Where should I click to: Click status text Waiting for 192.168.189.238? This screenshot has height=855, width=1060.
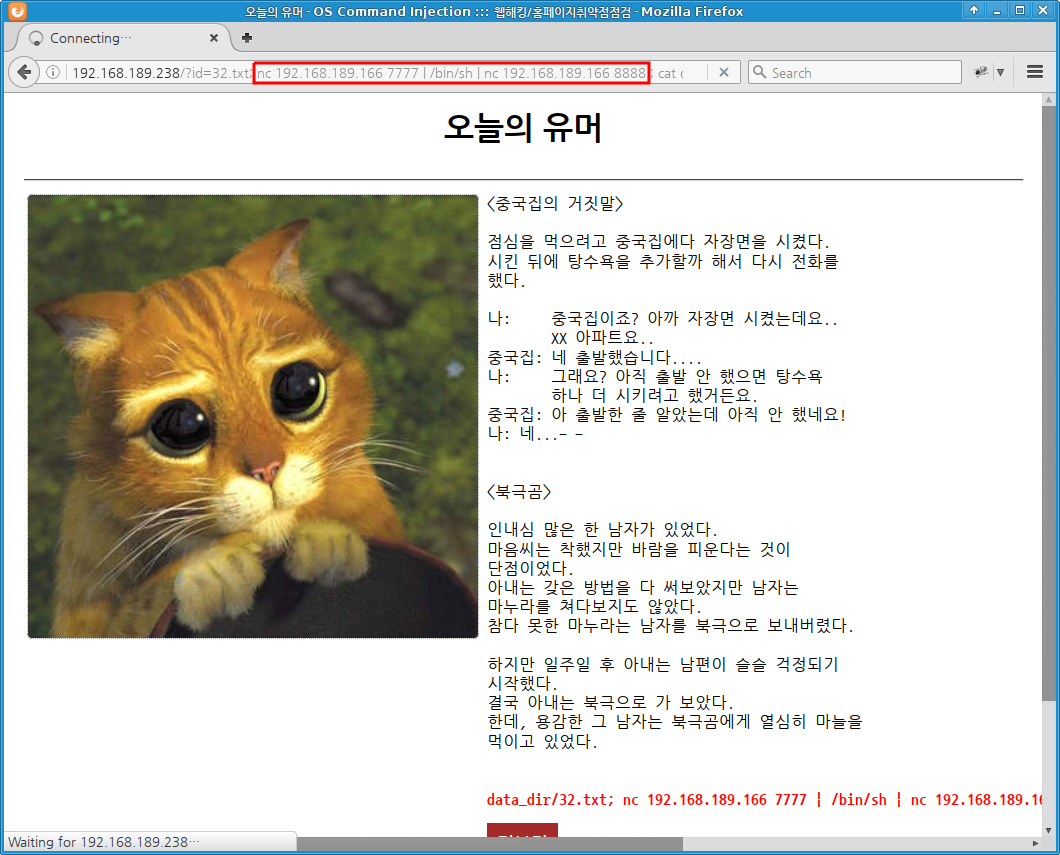[x=103, y=842]
